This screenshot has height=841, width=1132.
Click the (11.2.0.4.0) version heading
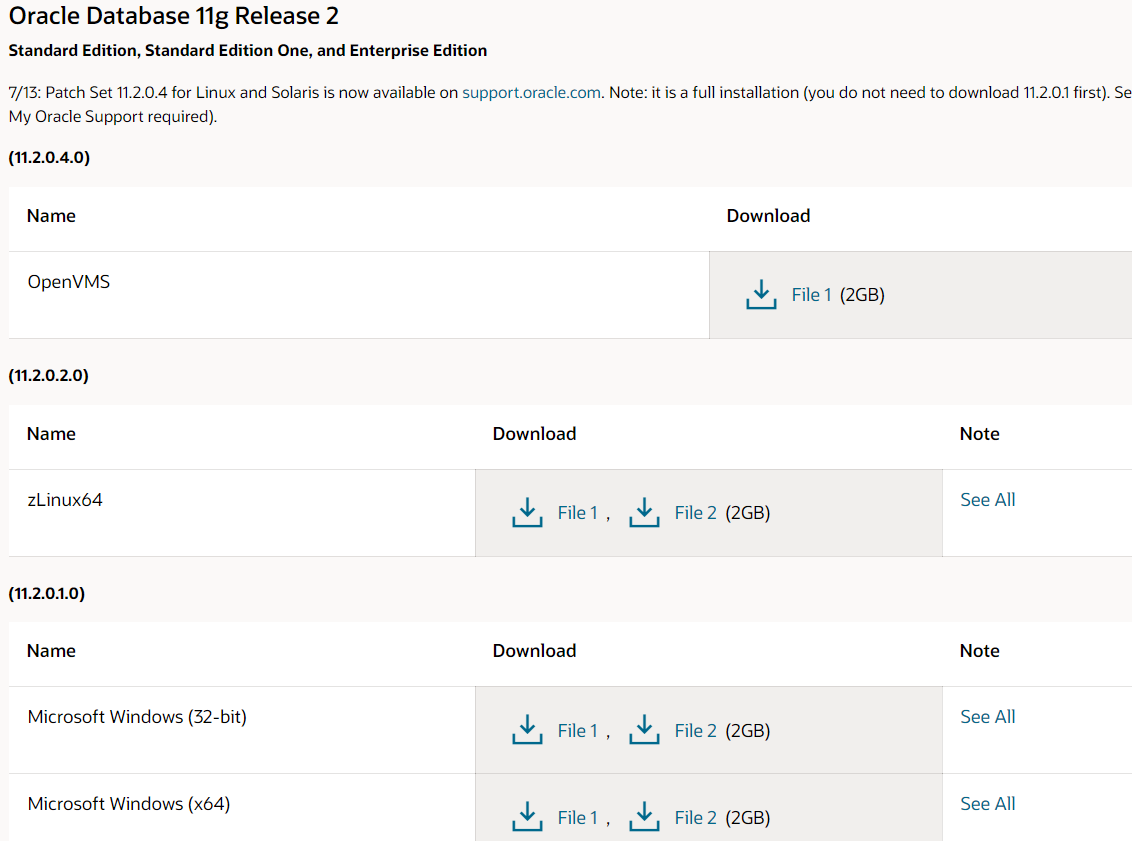point(49,157)
